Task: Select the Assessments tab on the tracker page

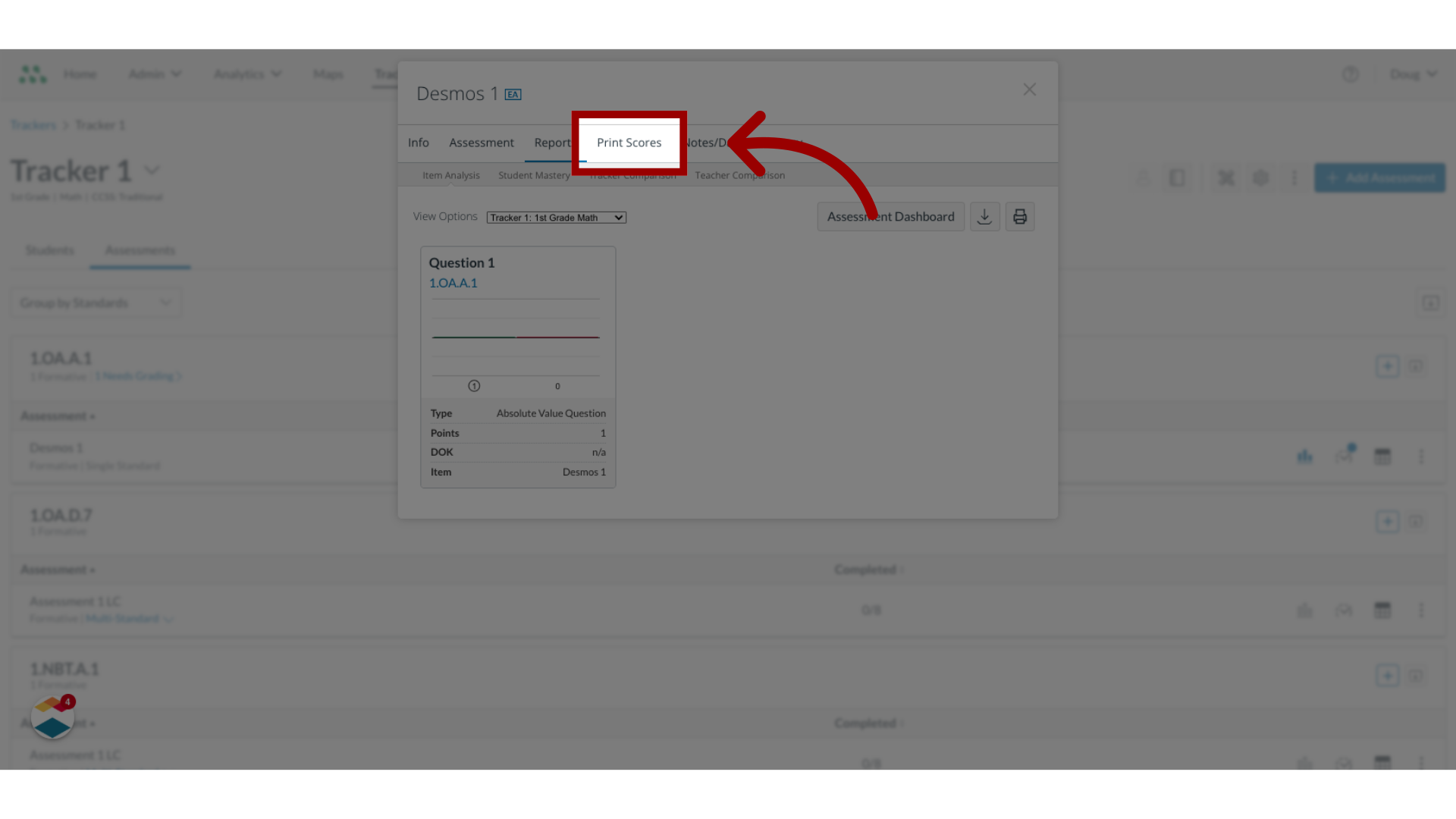Action: point(140,250)
